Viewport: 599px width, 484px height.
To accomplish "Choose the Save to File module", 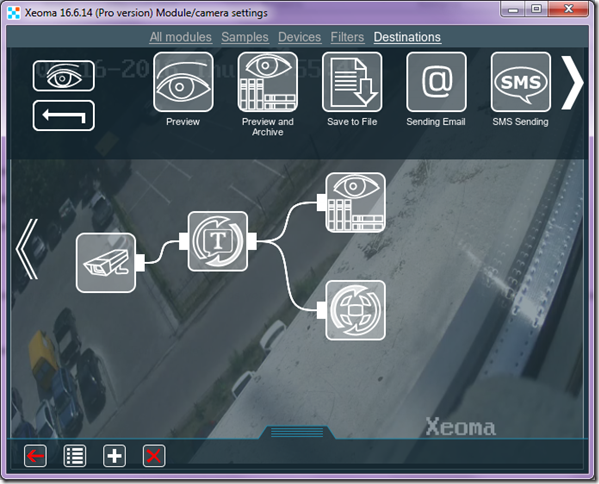I will pyautogui.click(x=352, y=82).
